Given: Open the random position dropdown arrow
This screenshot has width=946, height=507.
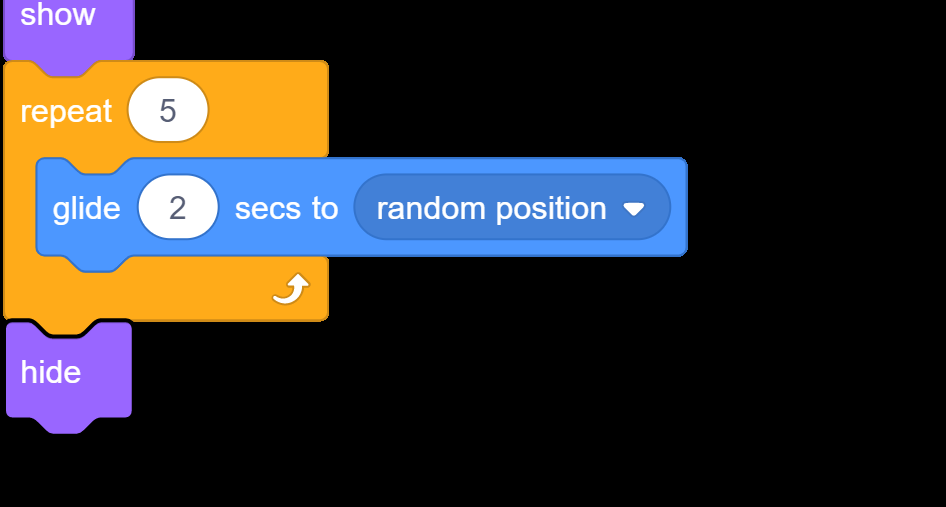Looking at the screenshot, I should 633,209.
